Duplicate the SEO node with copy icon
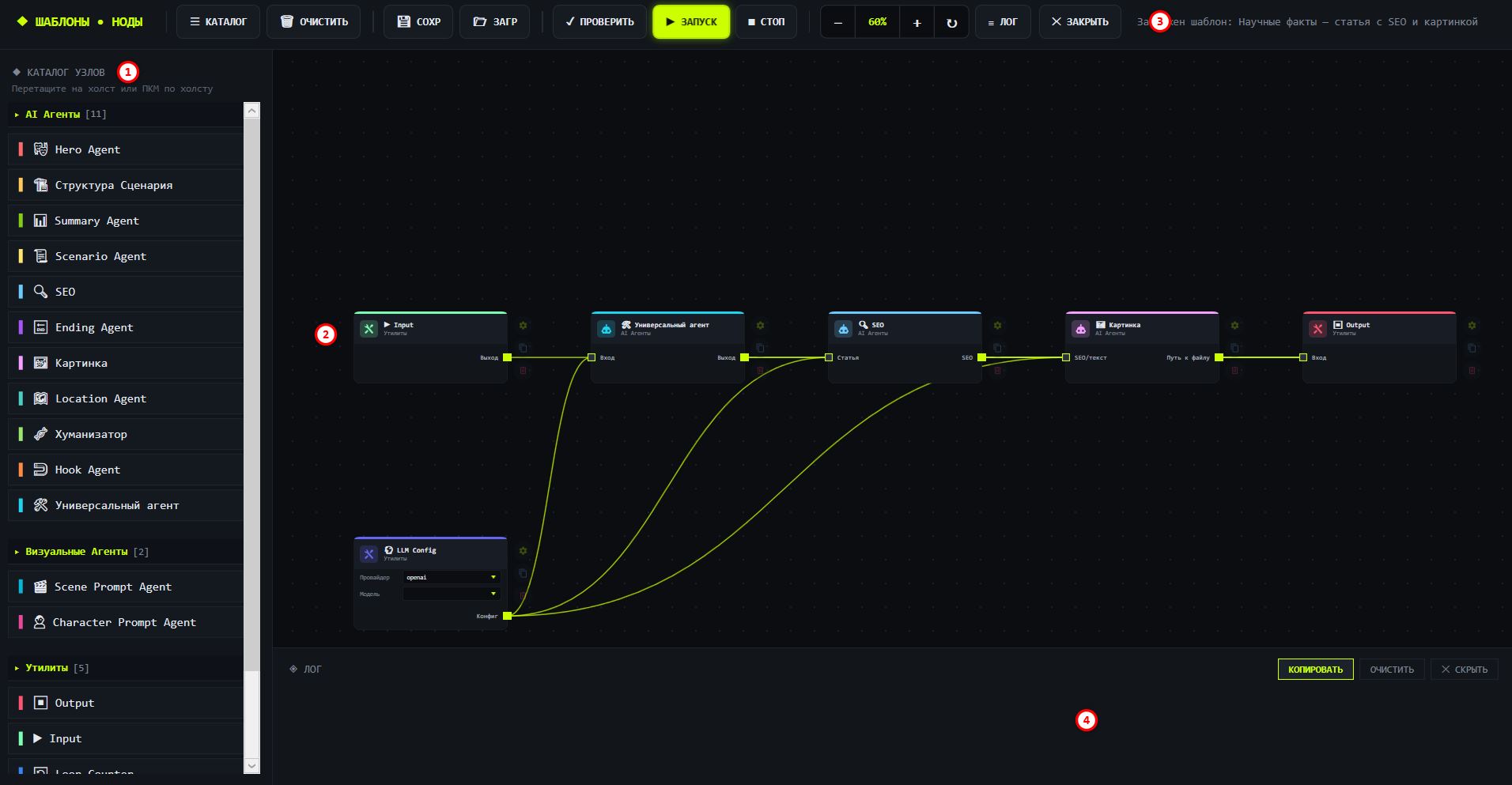Screen dimensions: 1512x785 pos(997,348)
